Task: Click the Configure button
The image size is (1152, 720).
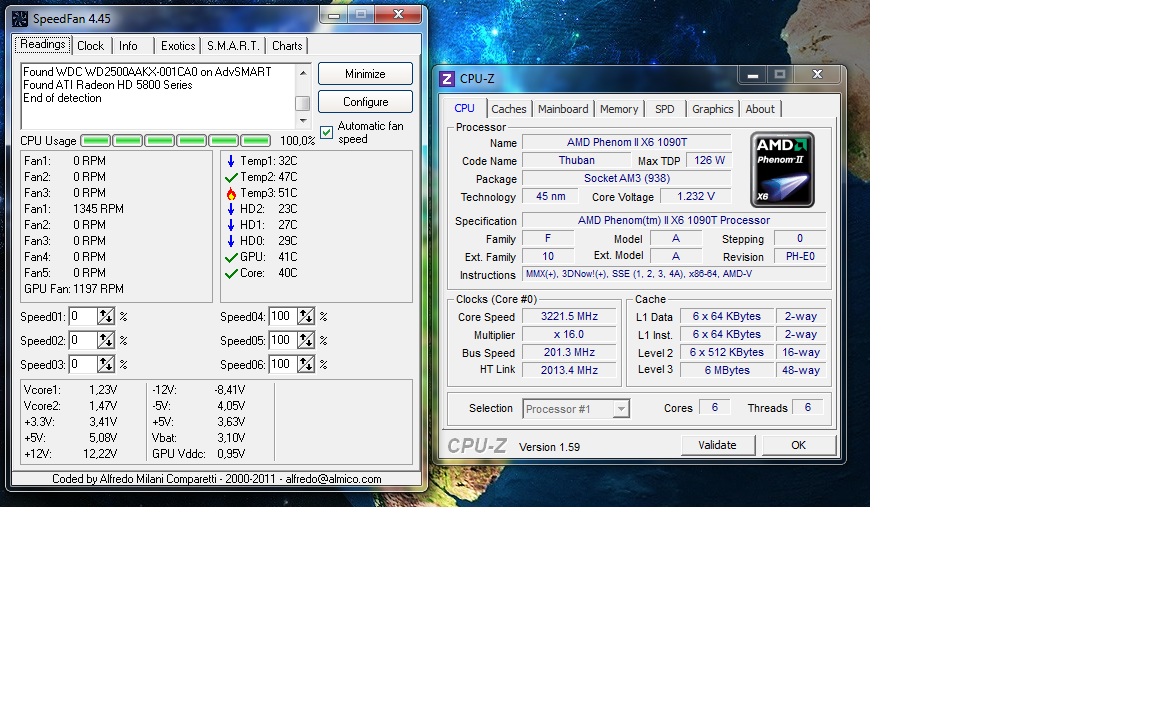Action: 365,101
